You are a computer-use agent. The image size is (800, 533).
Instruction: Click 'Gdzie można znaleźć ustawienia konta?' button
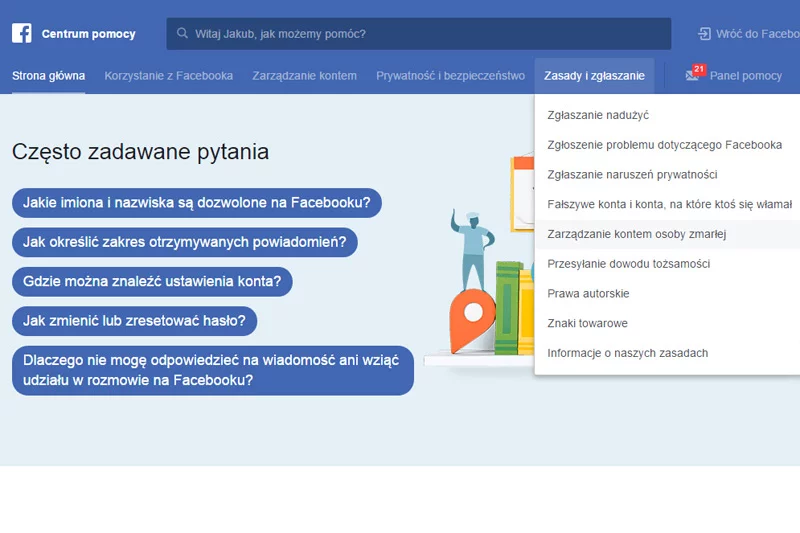point(152,282)
